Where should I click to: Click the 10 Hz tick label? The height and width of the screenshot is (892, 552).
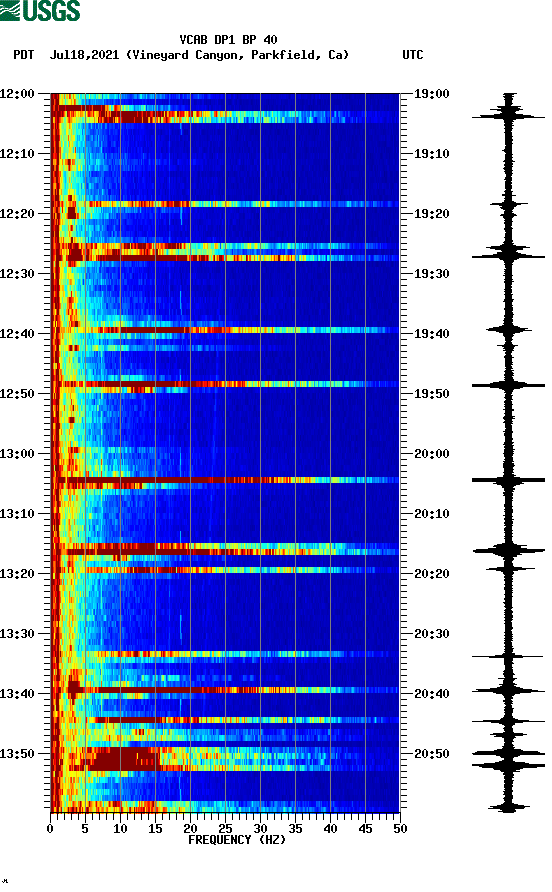point(120,829)
